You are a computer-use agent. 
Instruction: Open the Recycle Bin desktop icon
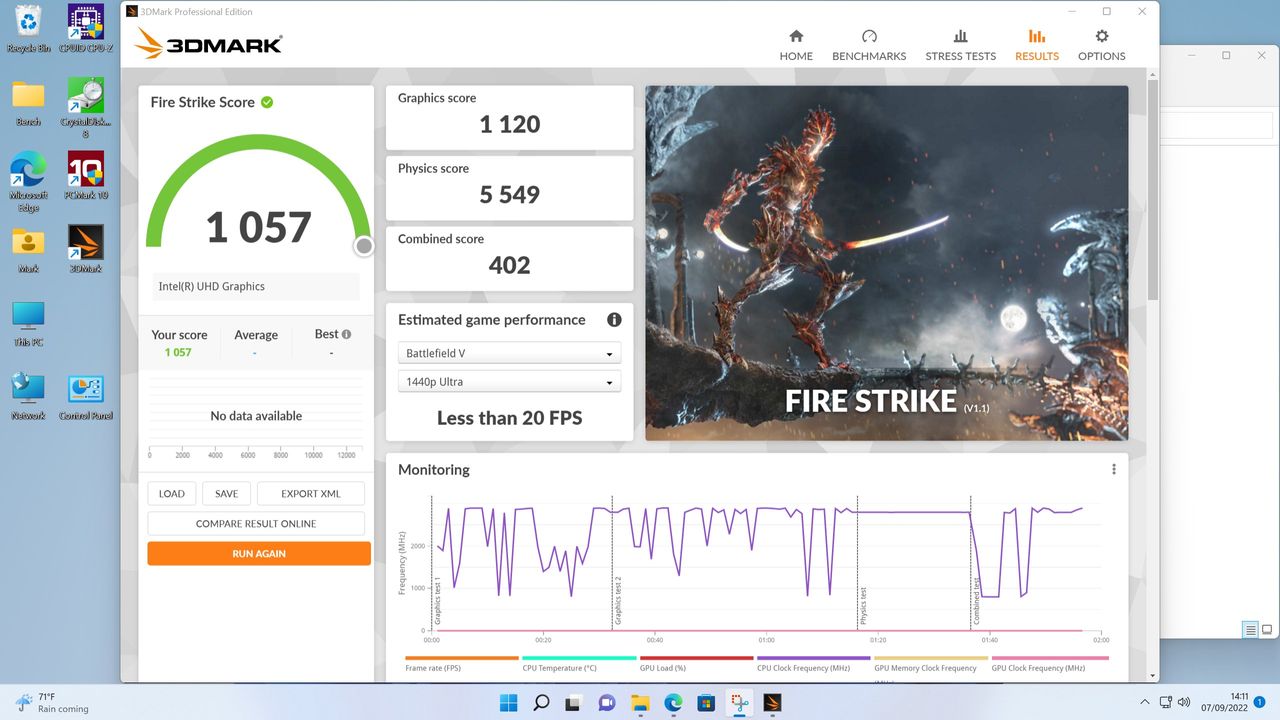pos(29,28)
